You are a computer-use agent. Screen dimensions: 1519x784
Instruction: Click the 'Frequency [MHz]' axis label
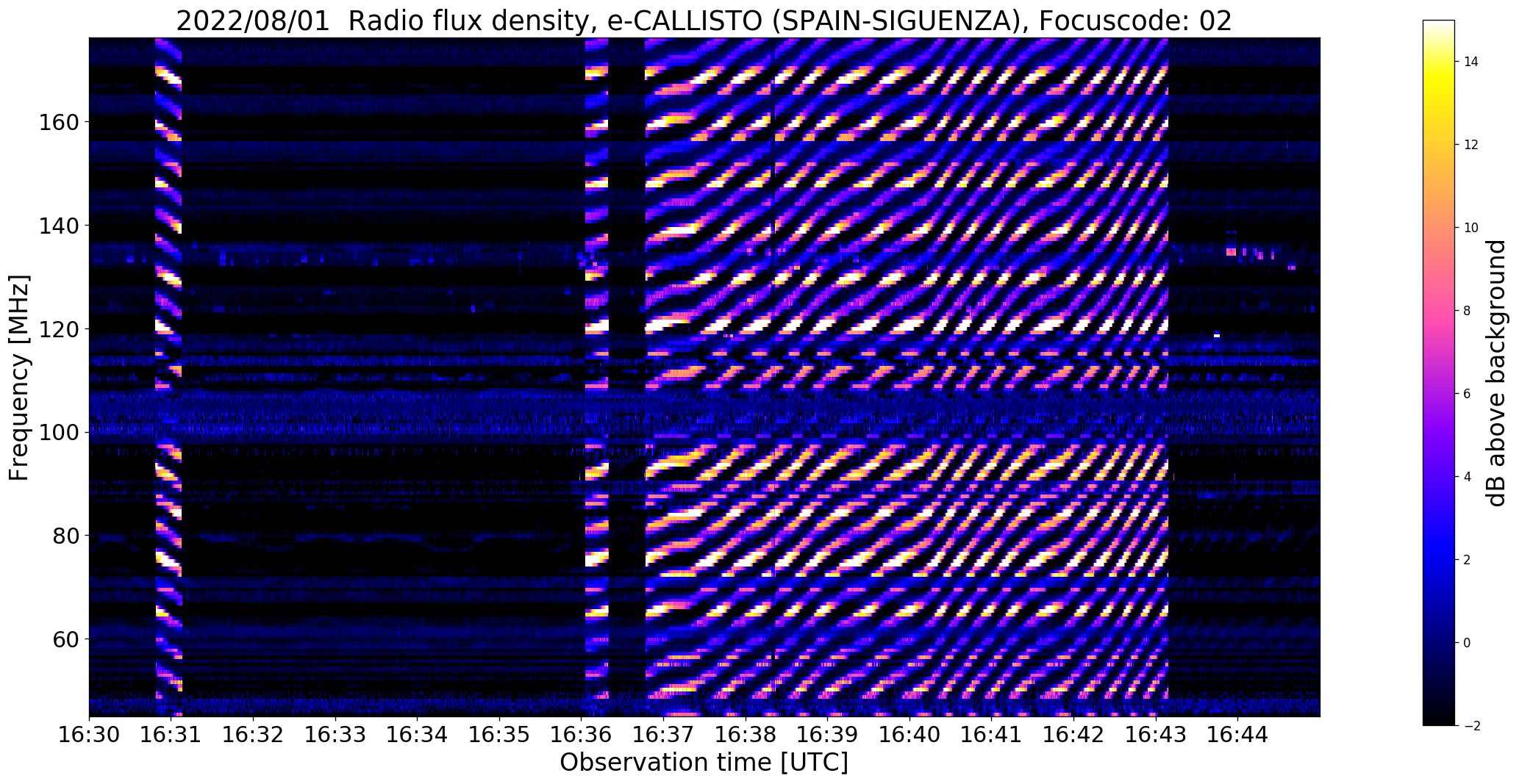coord(19,378)
